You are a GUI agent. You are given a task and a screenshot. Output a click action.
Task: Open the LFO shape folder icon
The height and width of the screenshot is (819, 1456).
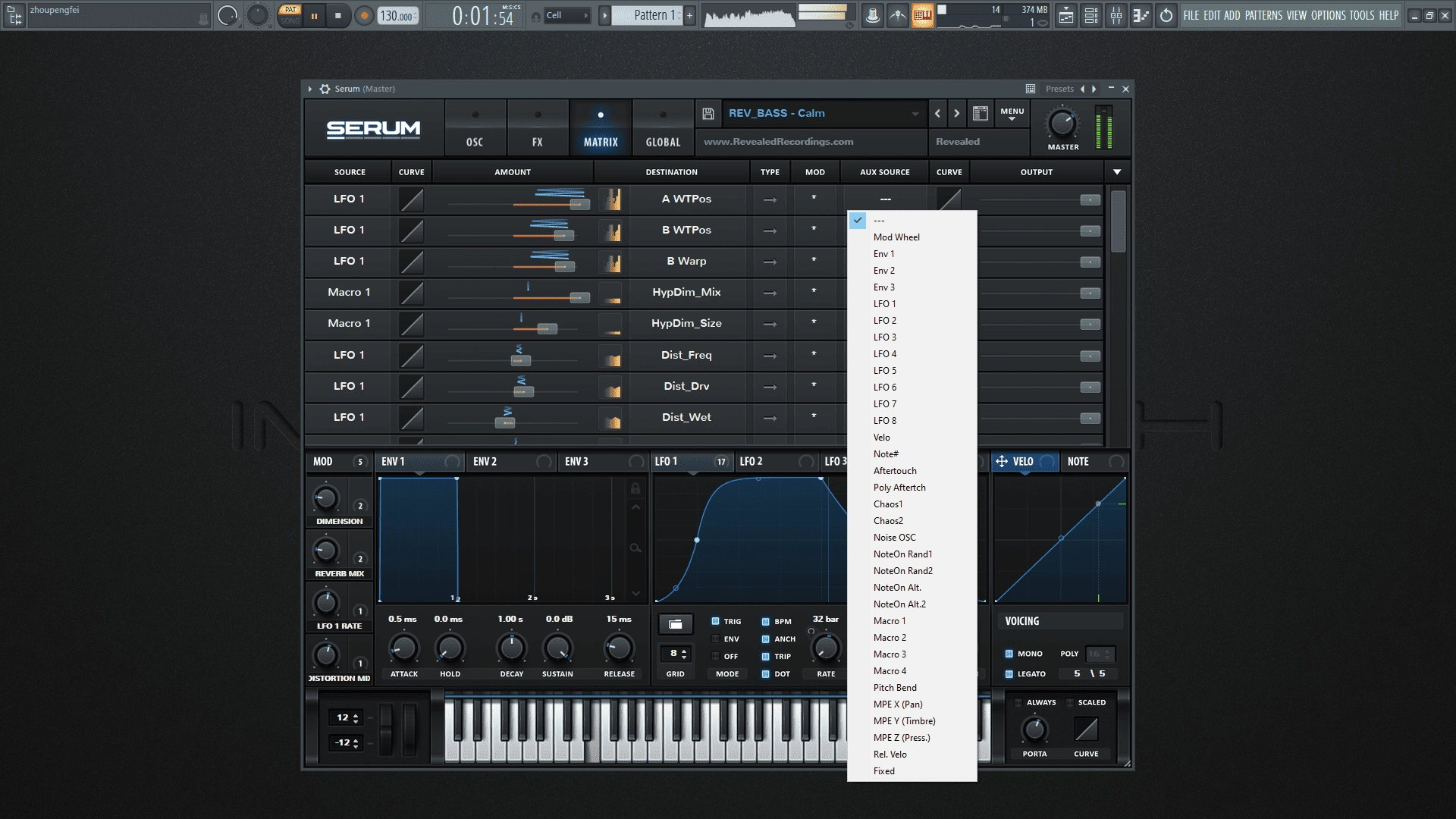click(675, 624)
